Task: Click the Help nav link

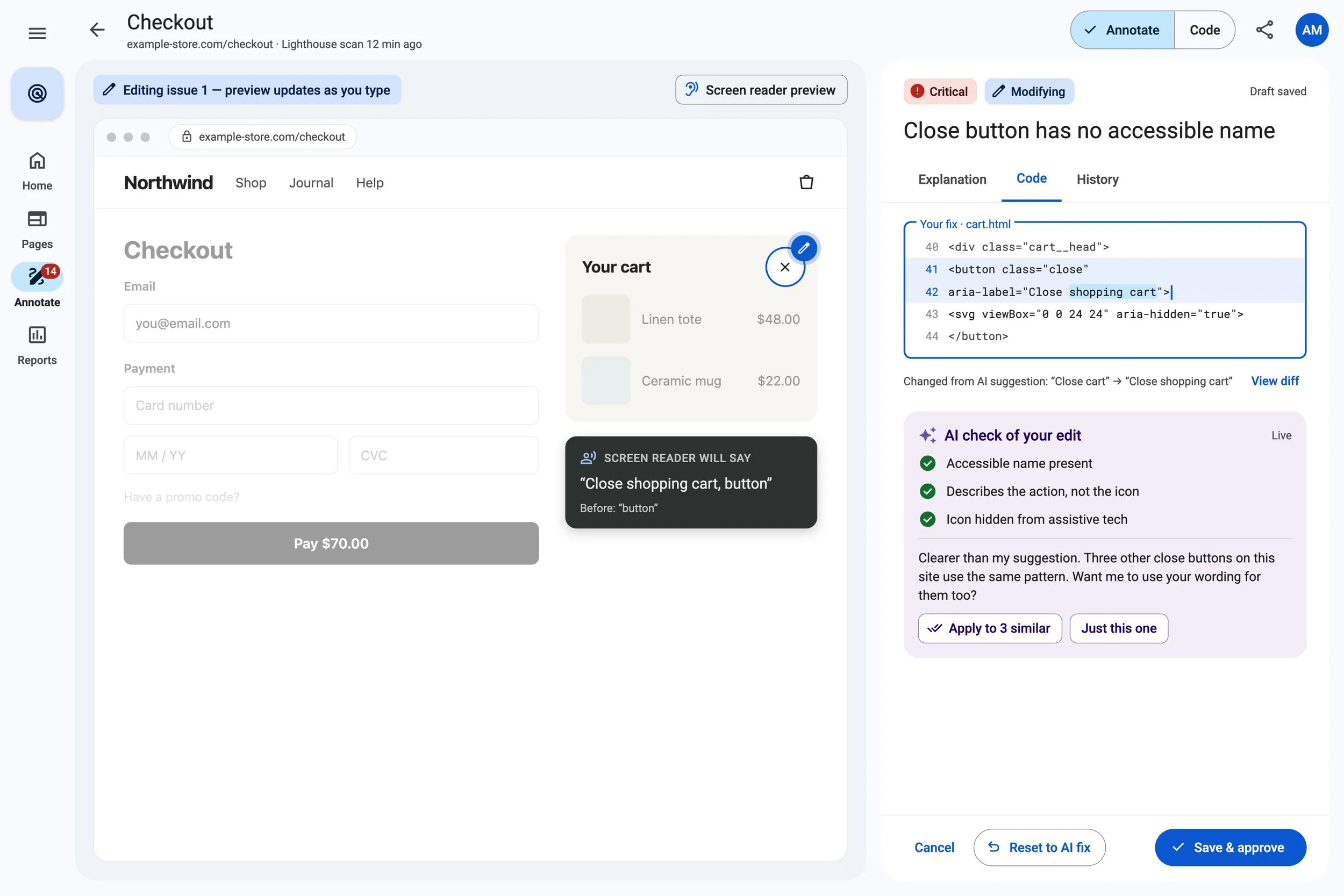Action: 369,183
